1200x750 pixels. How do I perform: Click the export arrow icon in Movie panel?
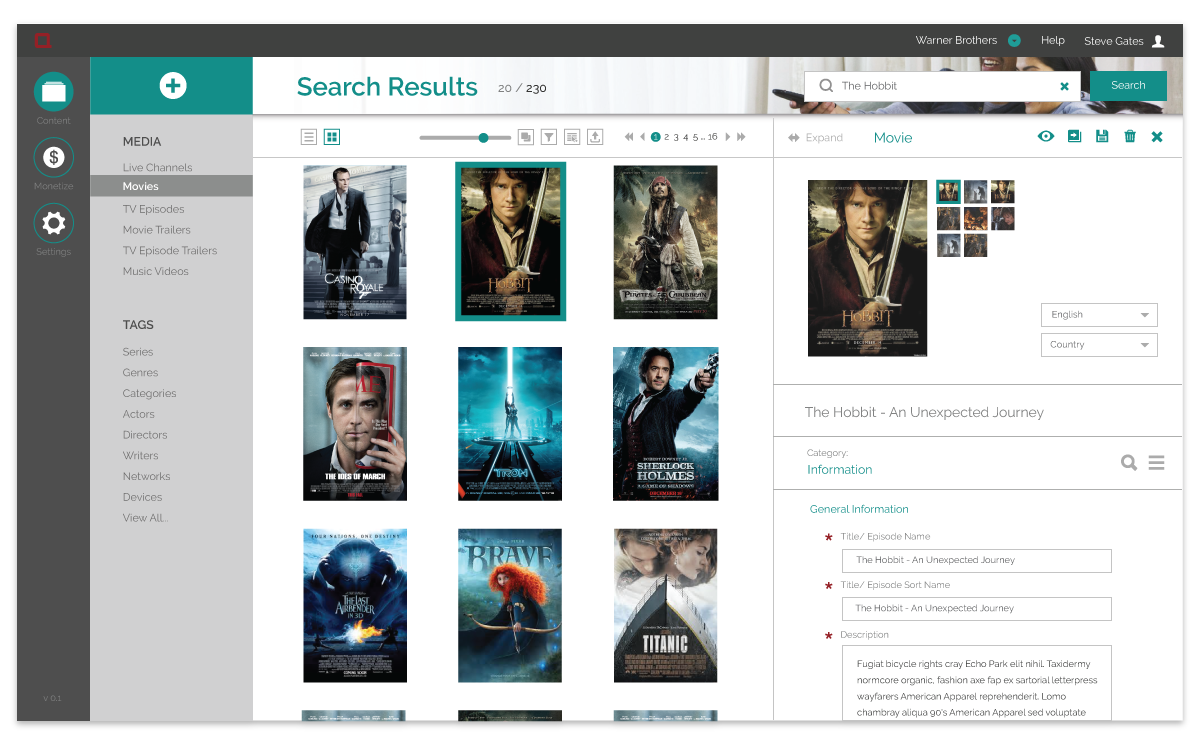1074,136
